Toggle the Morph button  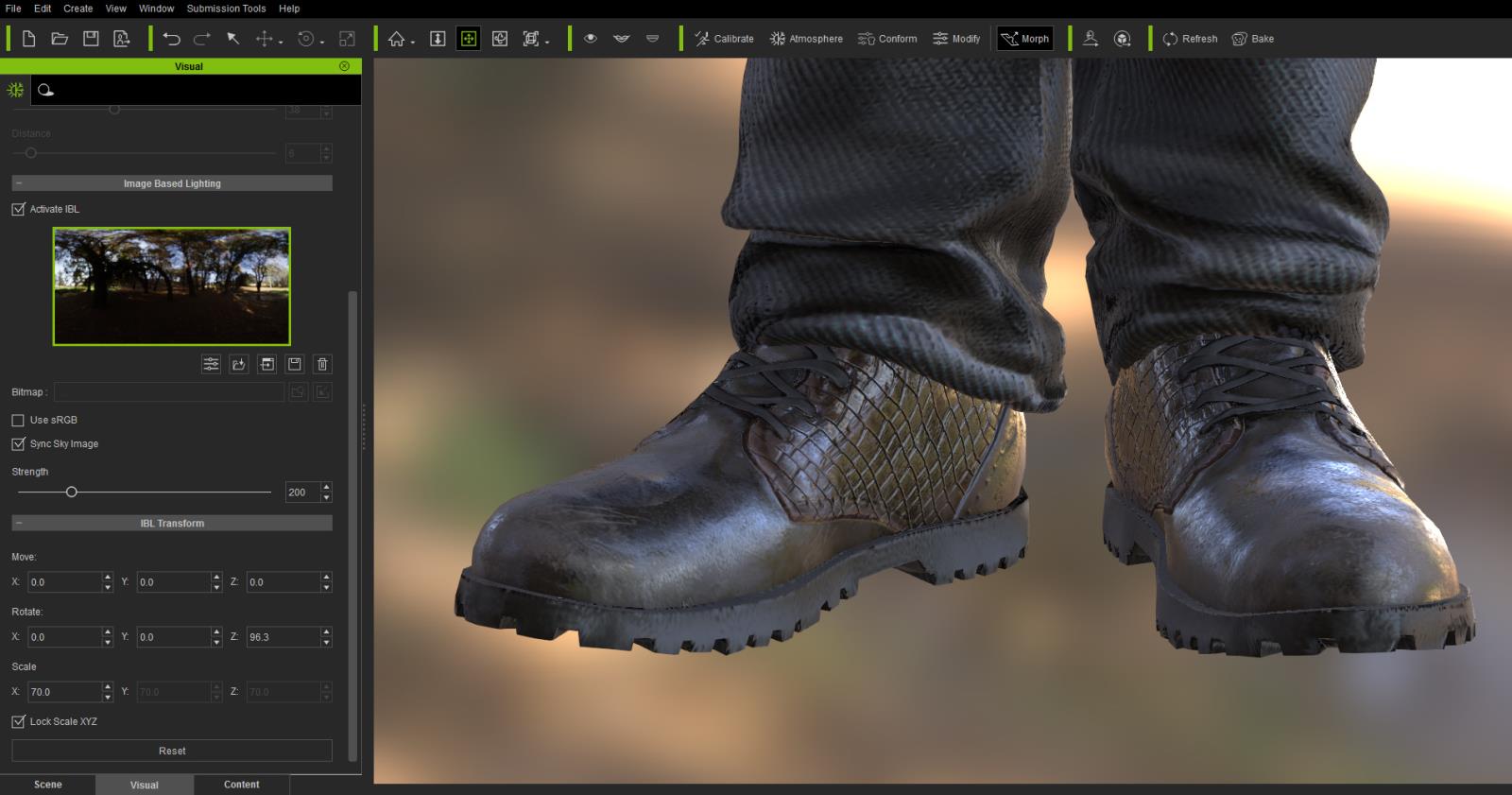1025,39
